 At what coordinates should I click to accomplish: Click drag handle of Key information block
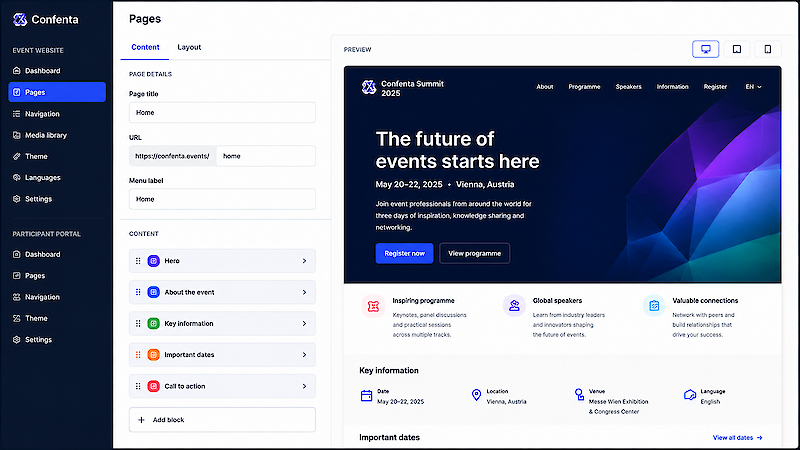pyautogui.click(x=138, y=323)
